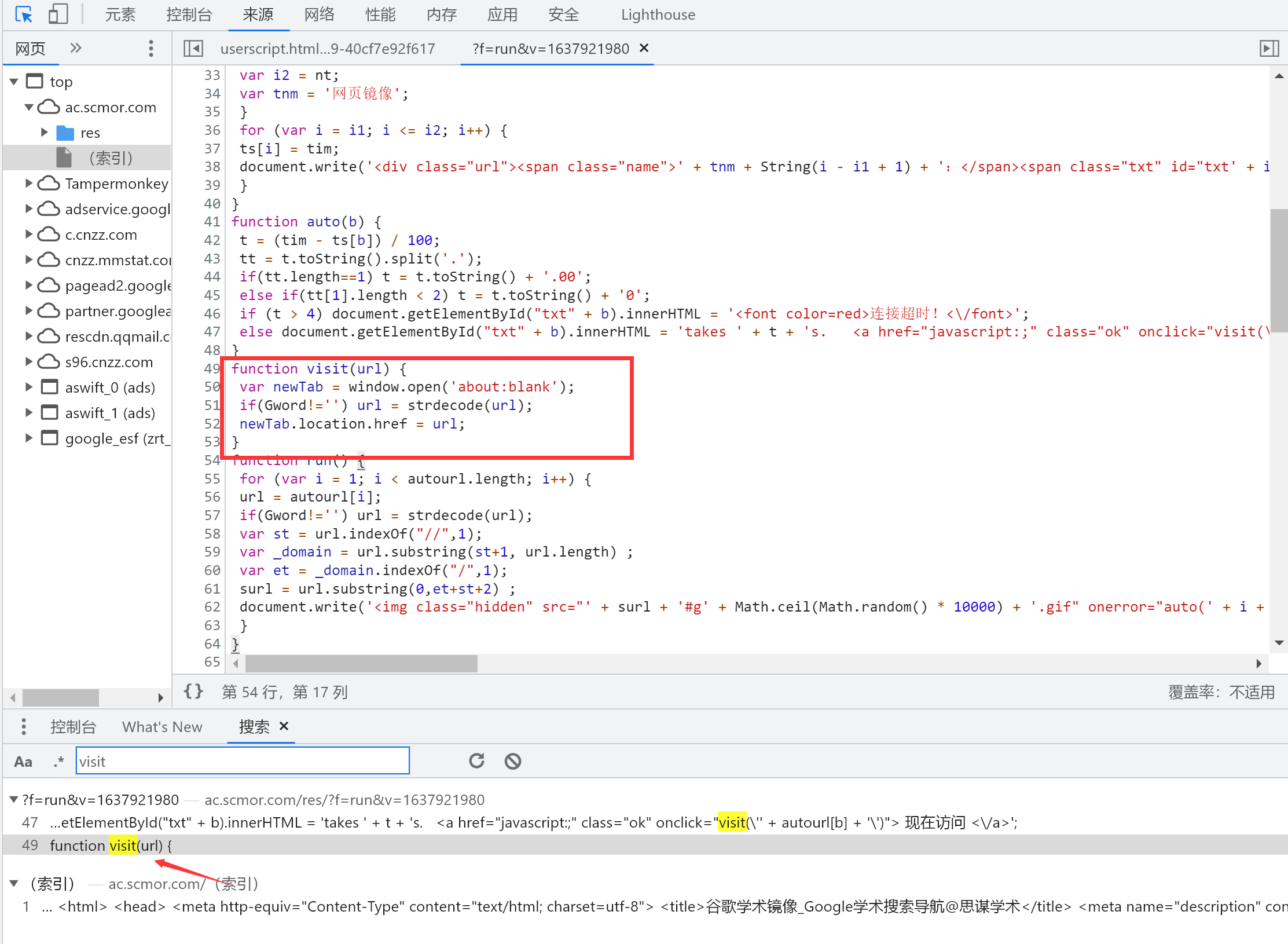Toggle the debugger sidebar pane
This screenshot has width=1288, height=944.
tap(1269, 49)
